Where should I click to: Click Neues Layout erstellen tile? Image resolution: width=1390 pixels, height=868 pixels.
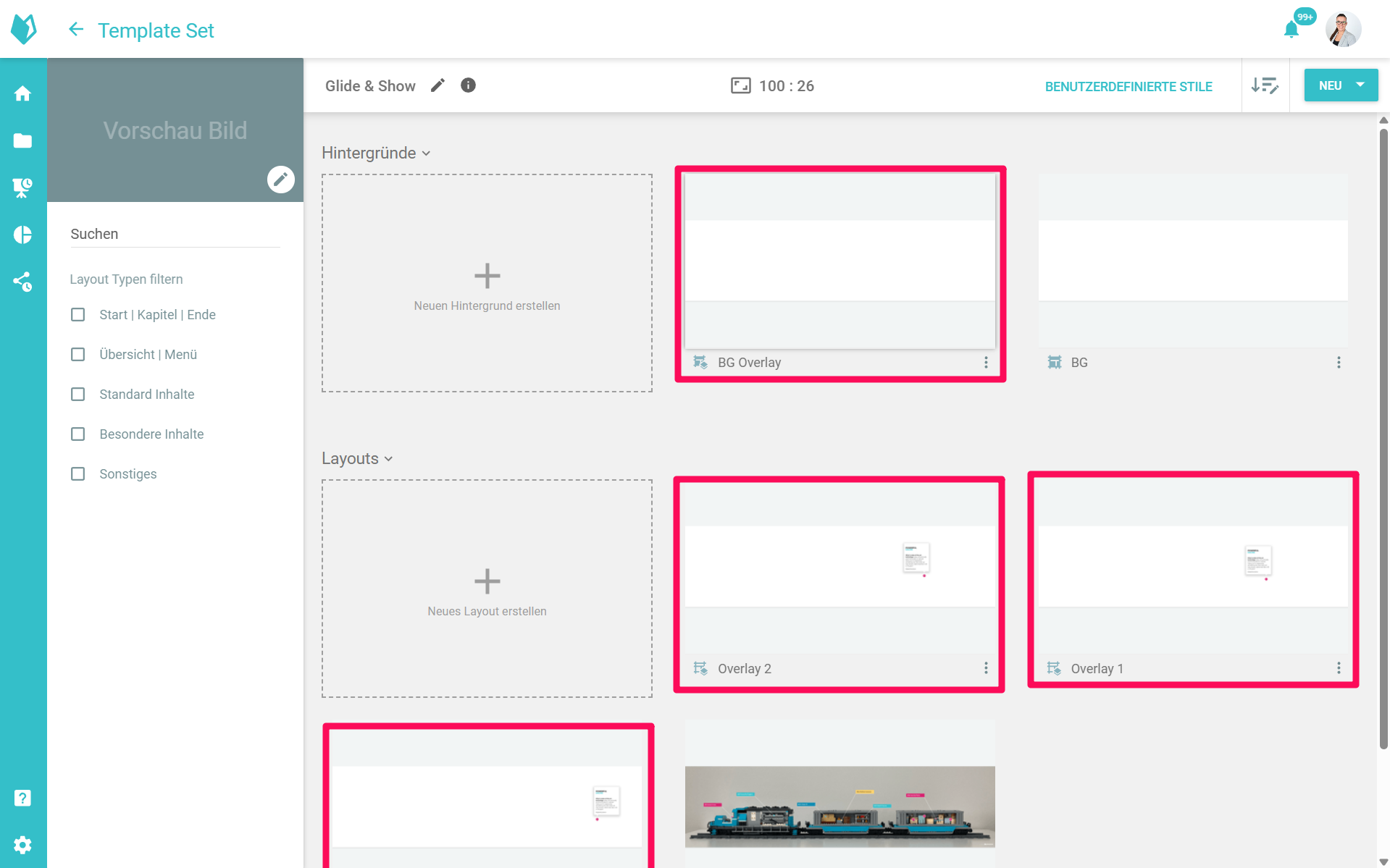[x=487, y=589]
